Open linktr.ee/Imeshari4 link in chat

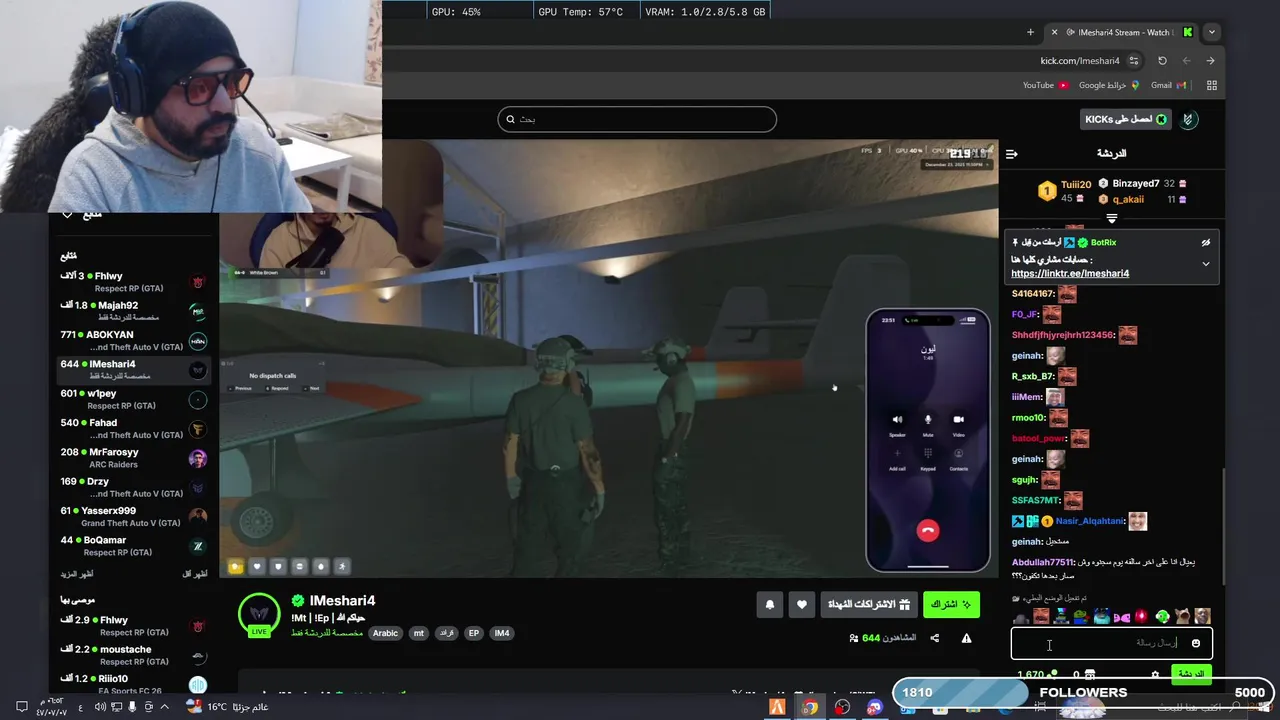1070,273
